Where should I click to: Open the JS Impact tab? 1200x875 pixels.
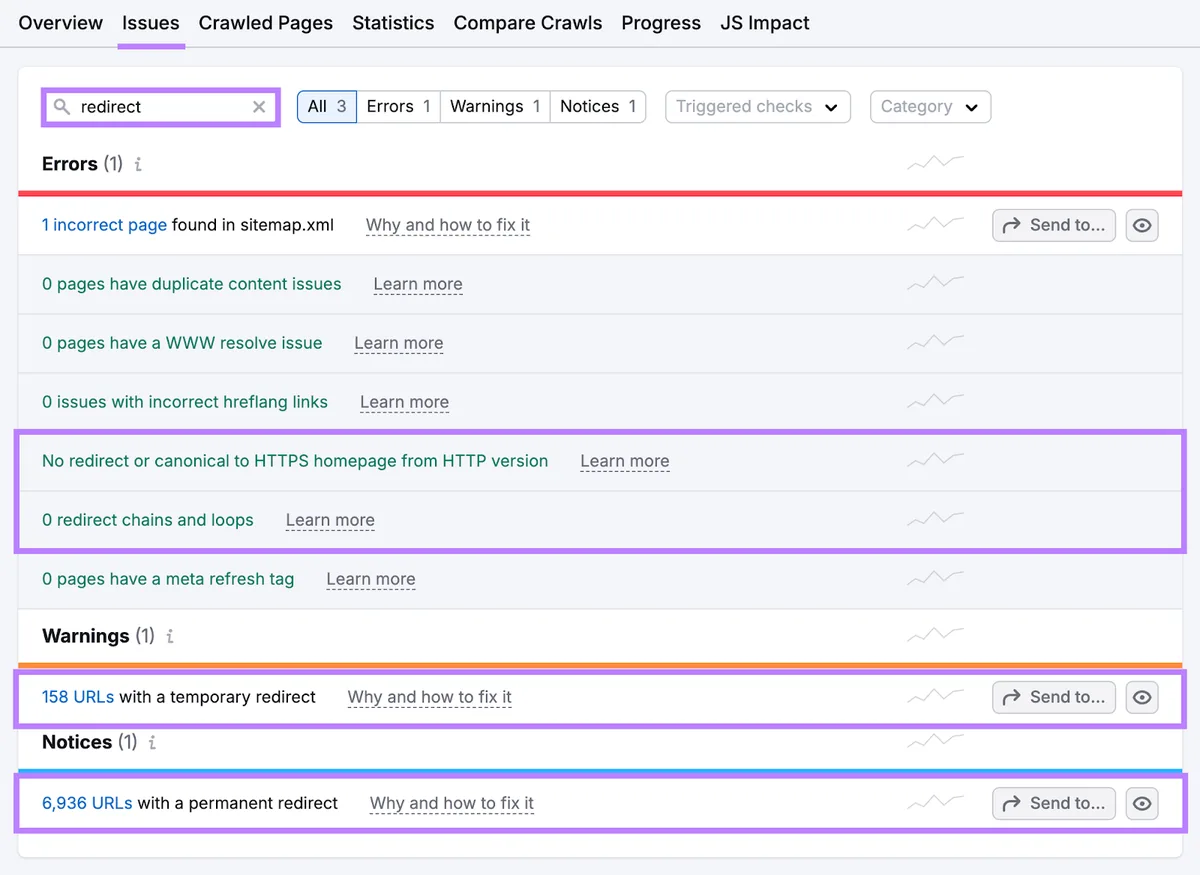coord(765,23)
